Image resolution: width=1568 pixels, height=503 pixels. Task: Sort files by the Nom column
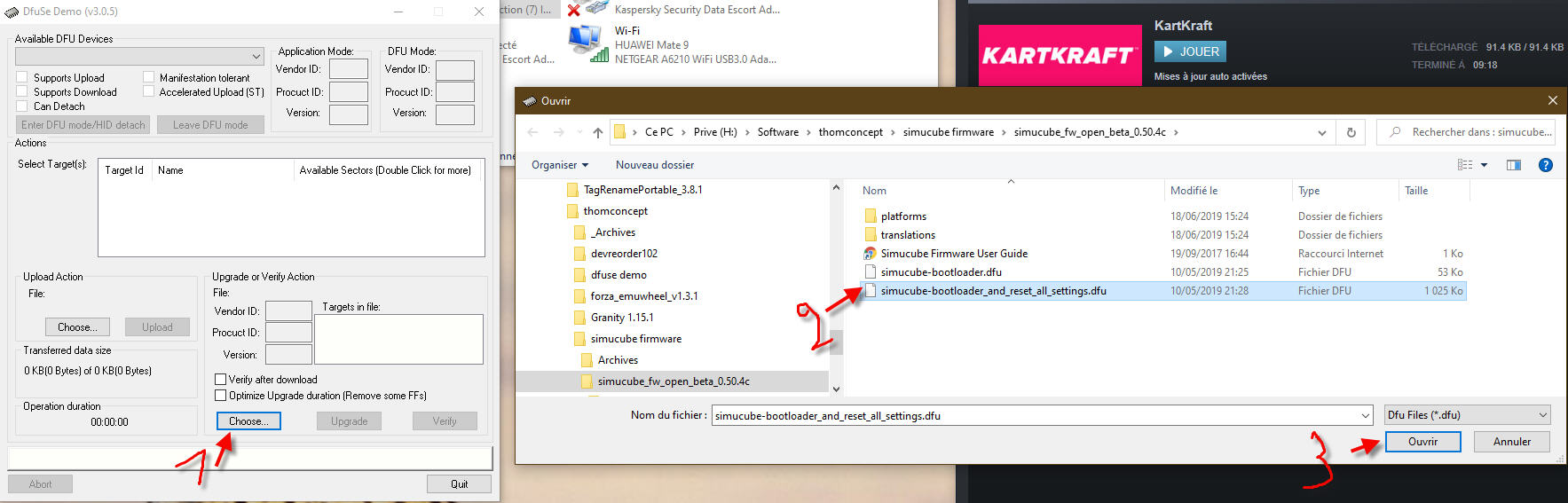click(1010, 191)
